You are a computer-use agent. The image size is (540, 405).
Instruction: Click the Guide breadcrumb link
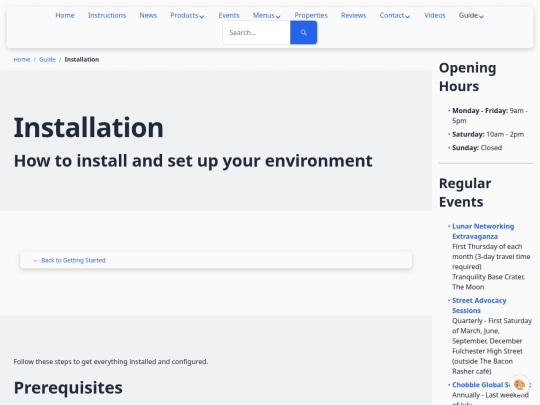point(47,59)
